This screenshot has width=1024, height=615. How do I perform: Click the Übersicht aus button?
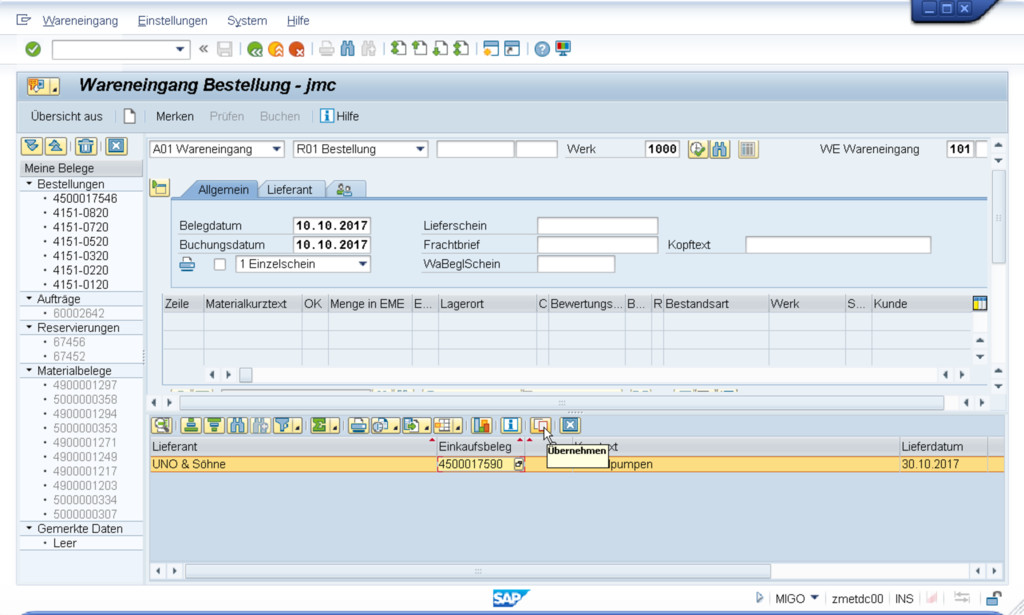[x=66, y=116]
